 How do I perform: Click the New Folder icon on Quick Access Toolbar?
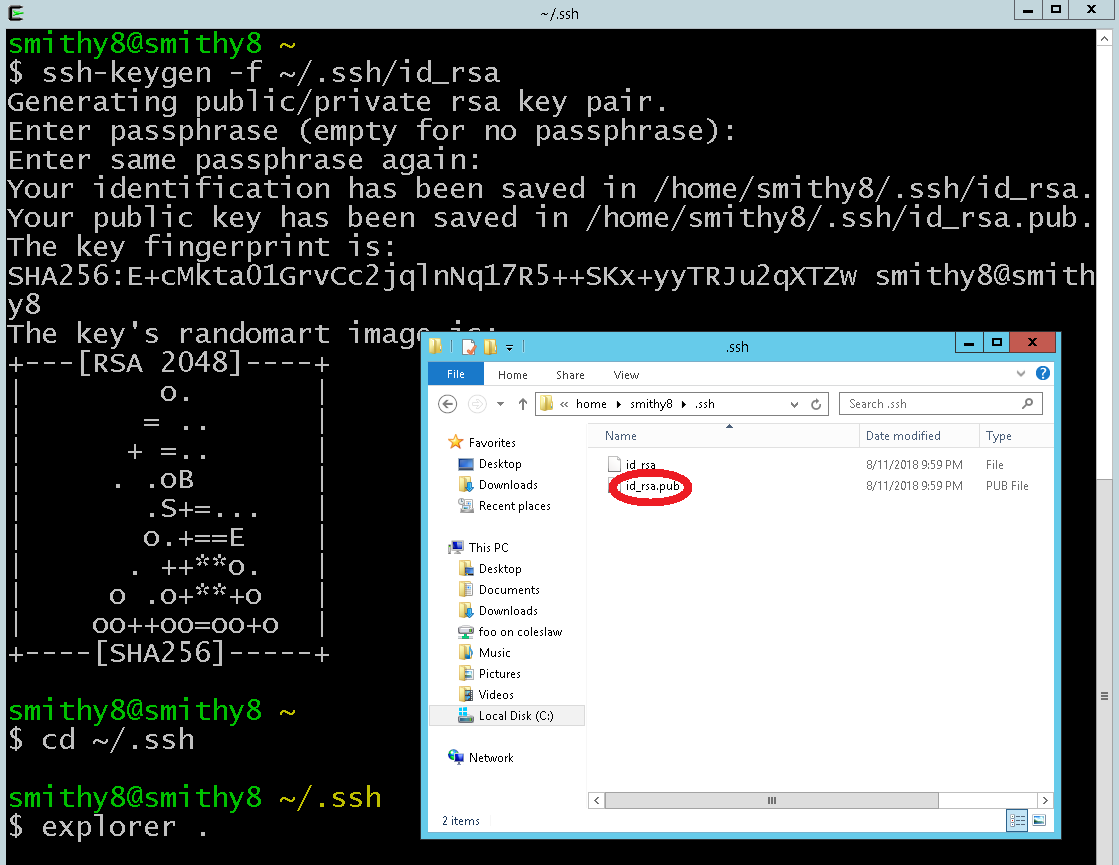pyautogui.click(x=489, y=346)
